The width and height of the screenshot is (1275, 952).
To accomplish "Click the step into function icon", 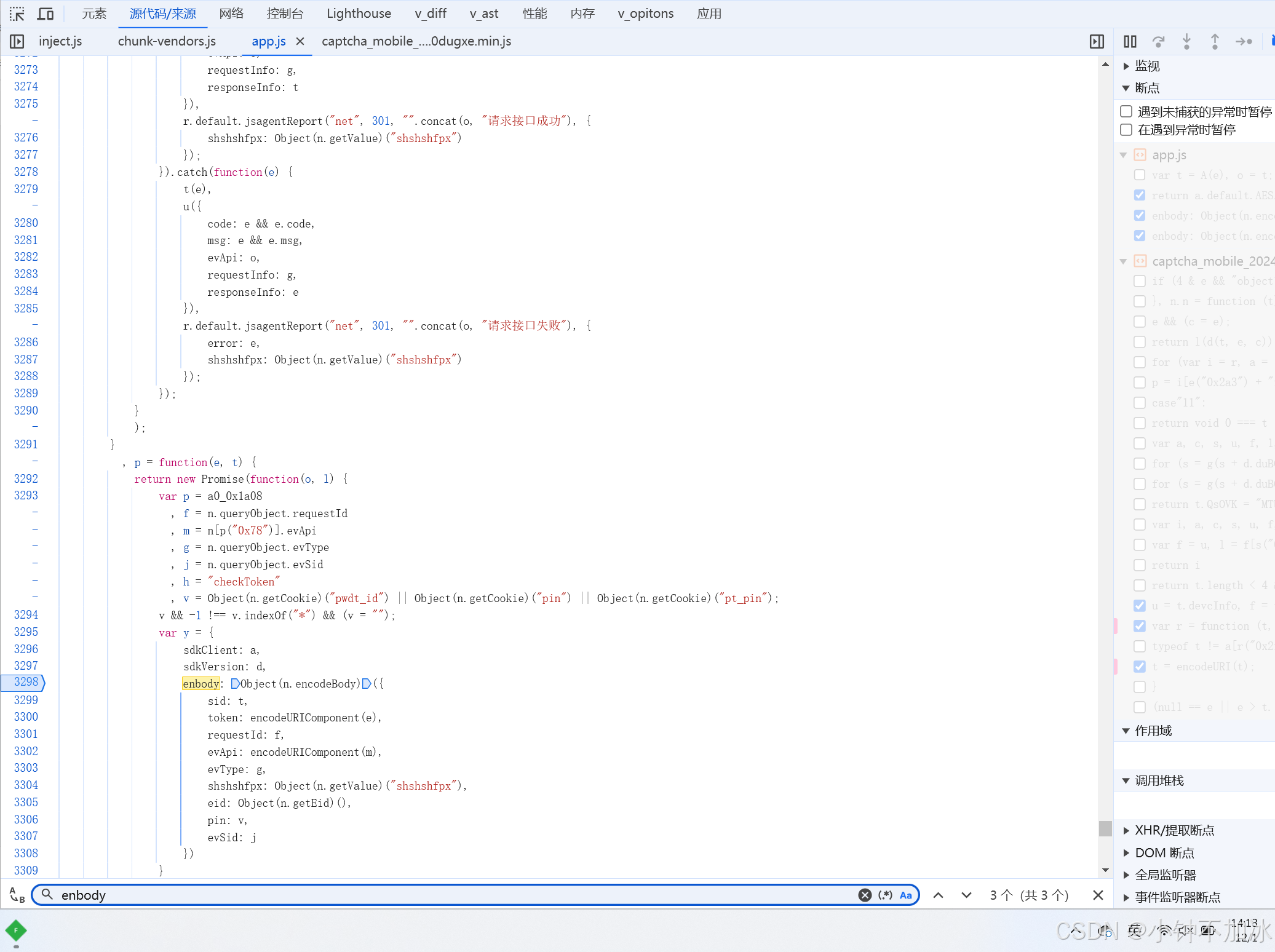I will coord(1186,41).
